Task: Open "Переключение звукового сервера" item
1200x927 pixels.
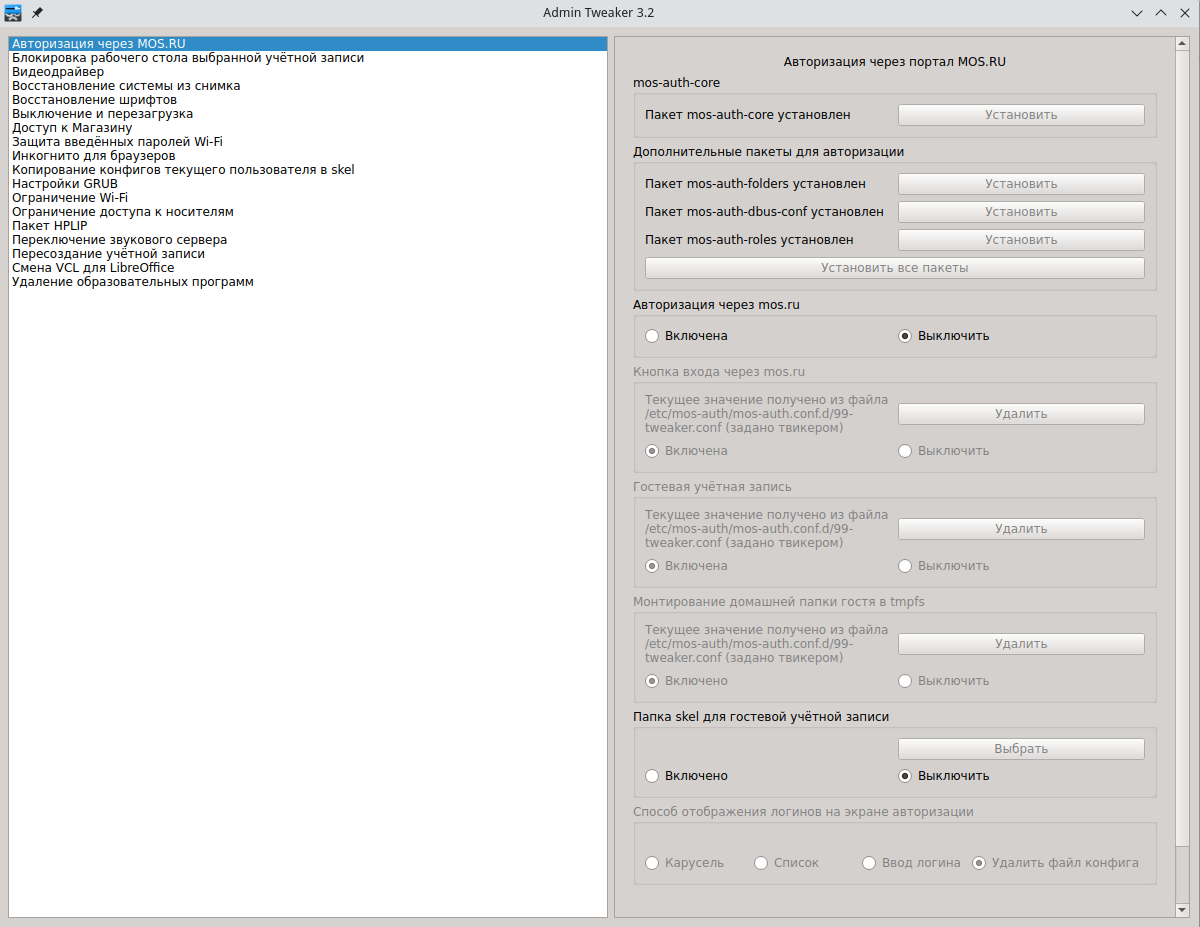Action: coord(119,240)
